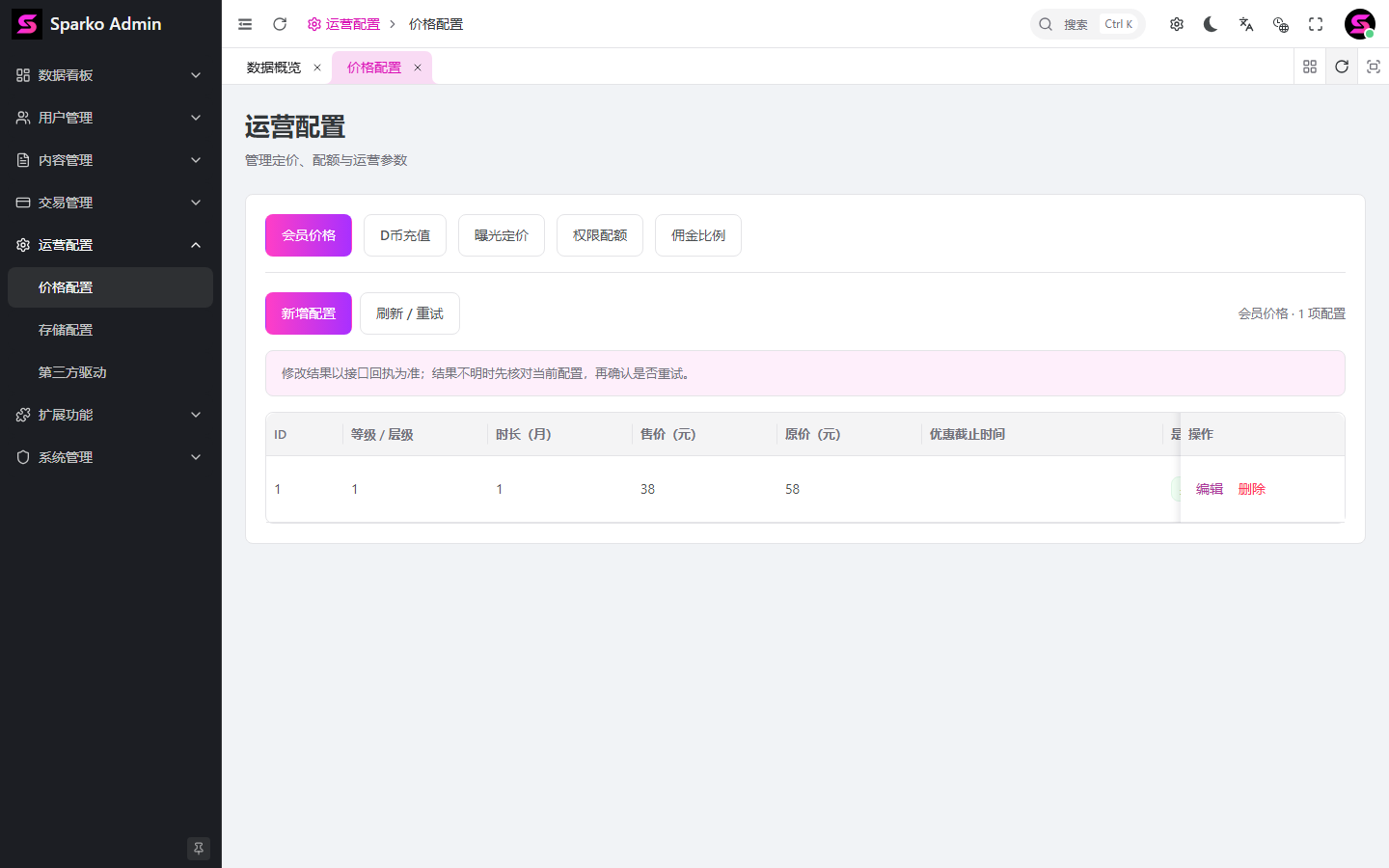
Task: Open the settings gear in the header
Action: coord(1177,24)
